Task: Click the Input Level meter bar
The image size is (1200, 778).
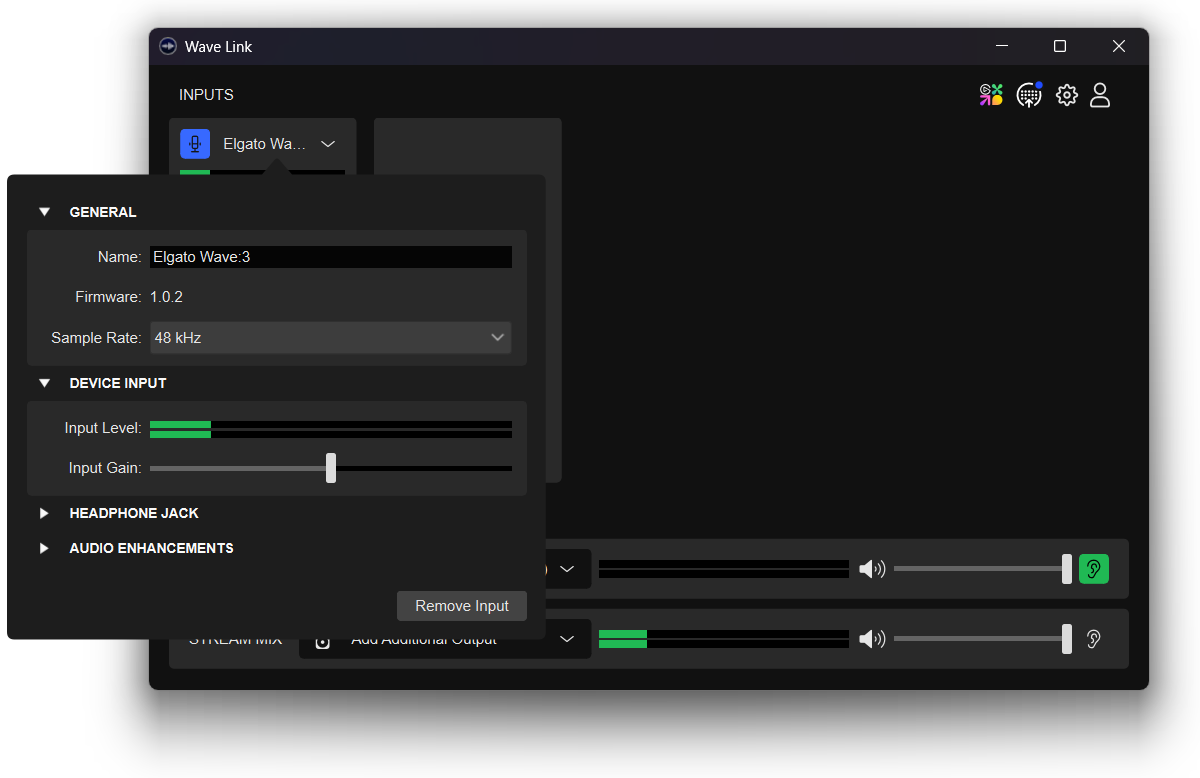Action: click(331, 429)
